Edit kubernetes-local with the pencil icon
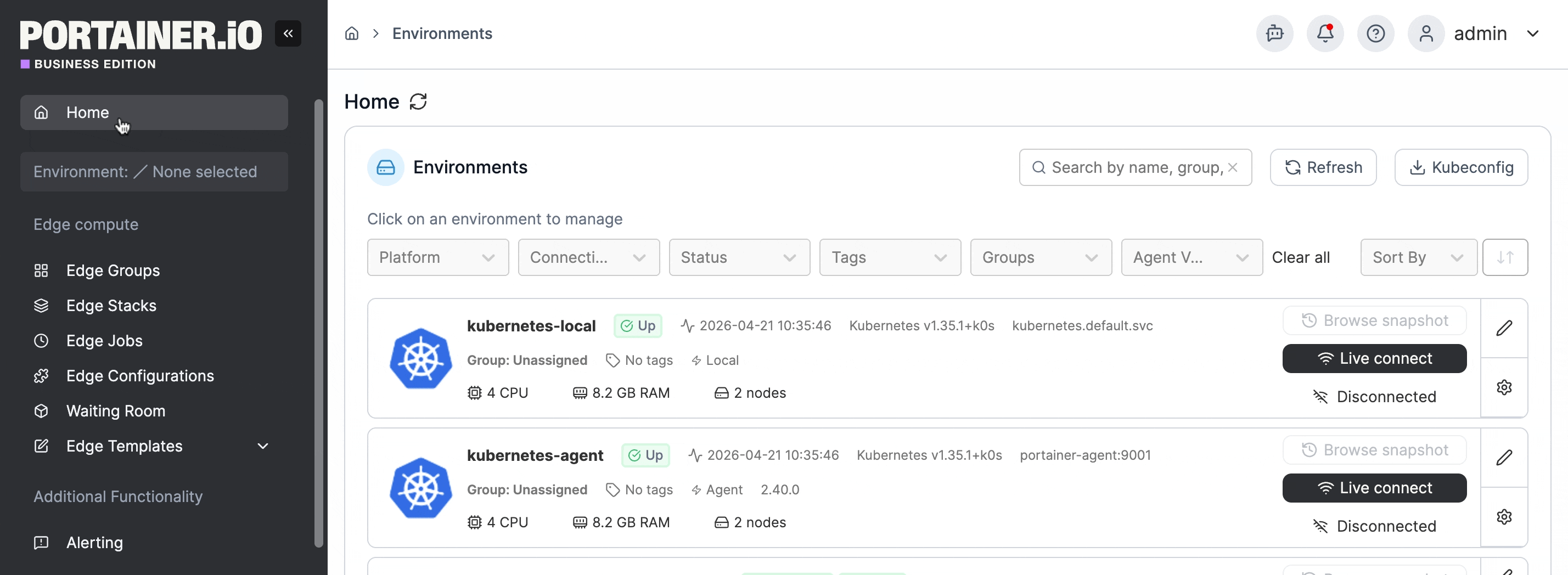Screen dimensions: 1568x575 [1504, 328]
